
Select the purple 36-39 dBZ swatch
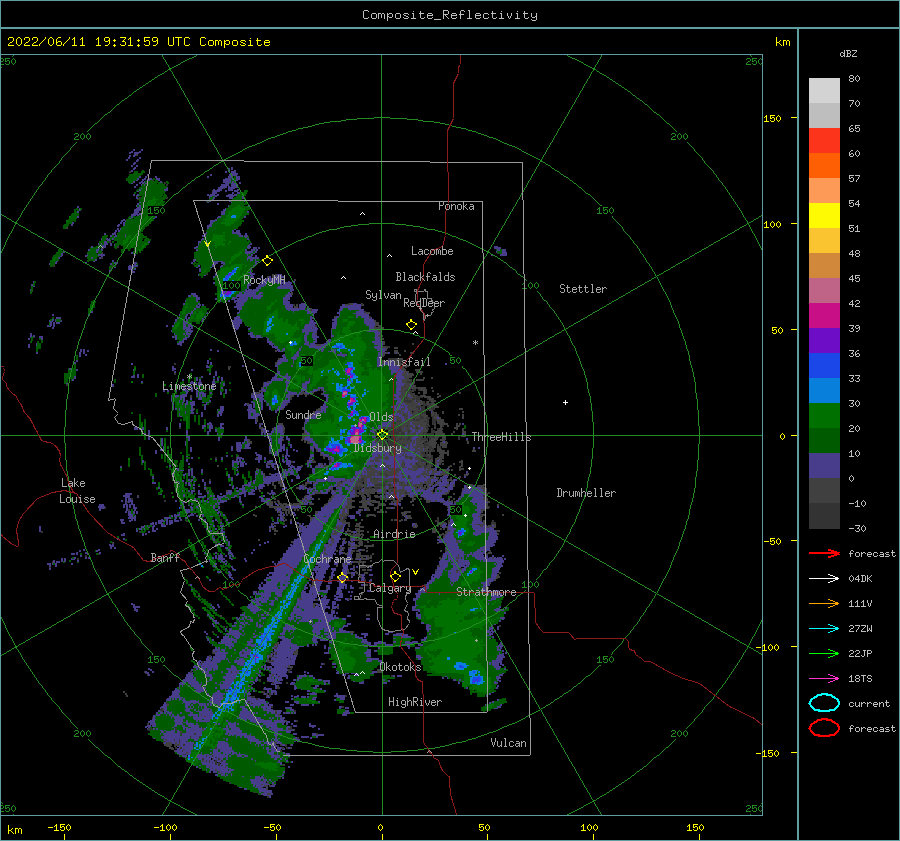tap(824, 340)
